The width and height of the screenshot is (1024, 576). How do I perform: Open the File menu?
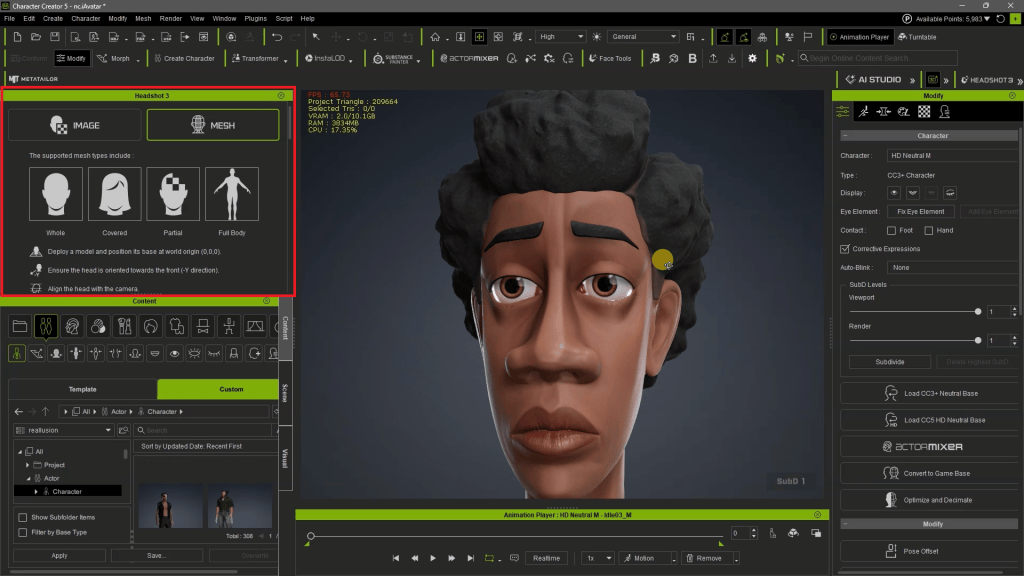pyautogui.click(x=9, y=18)
